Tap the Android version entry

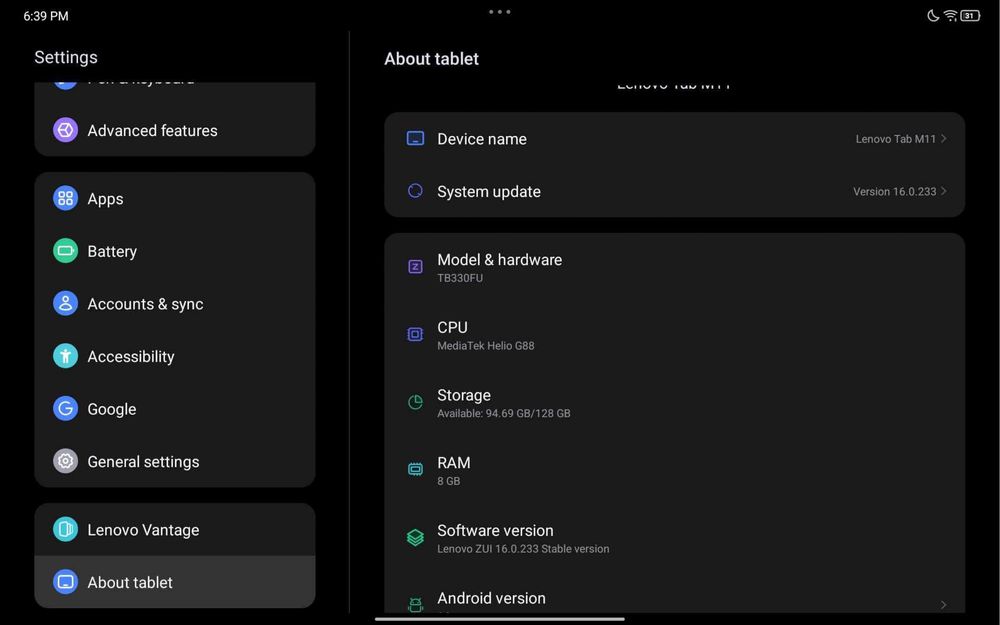[x=675, y=593]
